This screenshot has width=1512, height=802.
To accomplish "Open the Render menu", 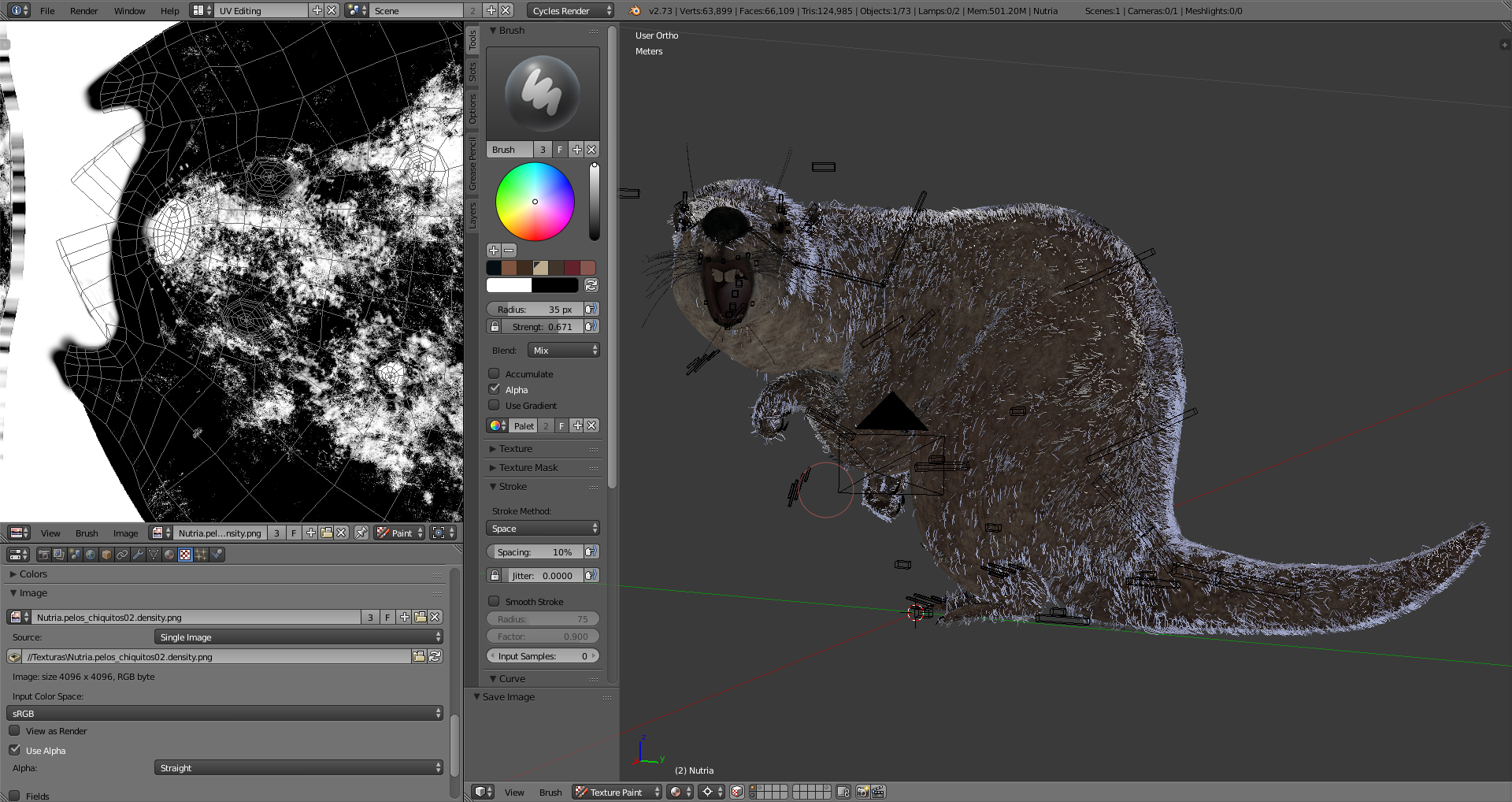I will point(83,11).
